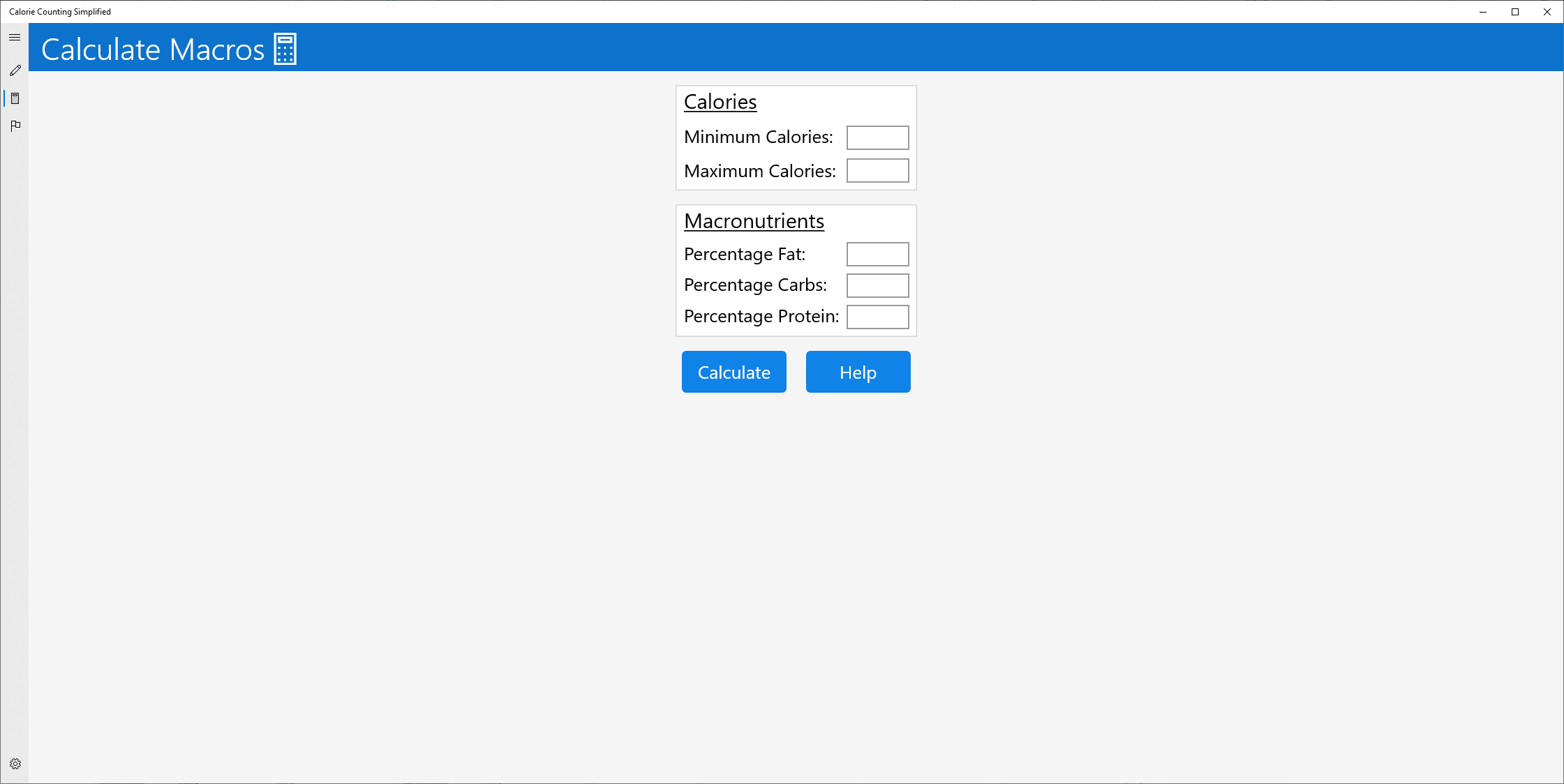Click into the Percentage Protein field
Viewport: 1564px width, 784px height.
tap(877, 317)
